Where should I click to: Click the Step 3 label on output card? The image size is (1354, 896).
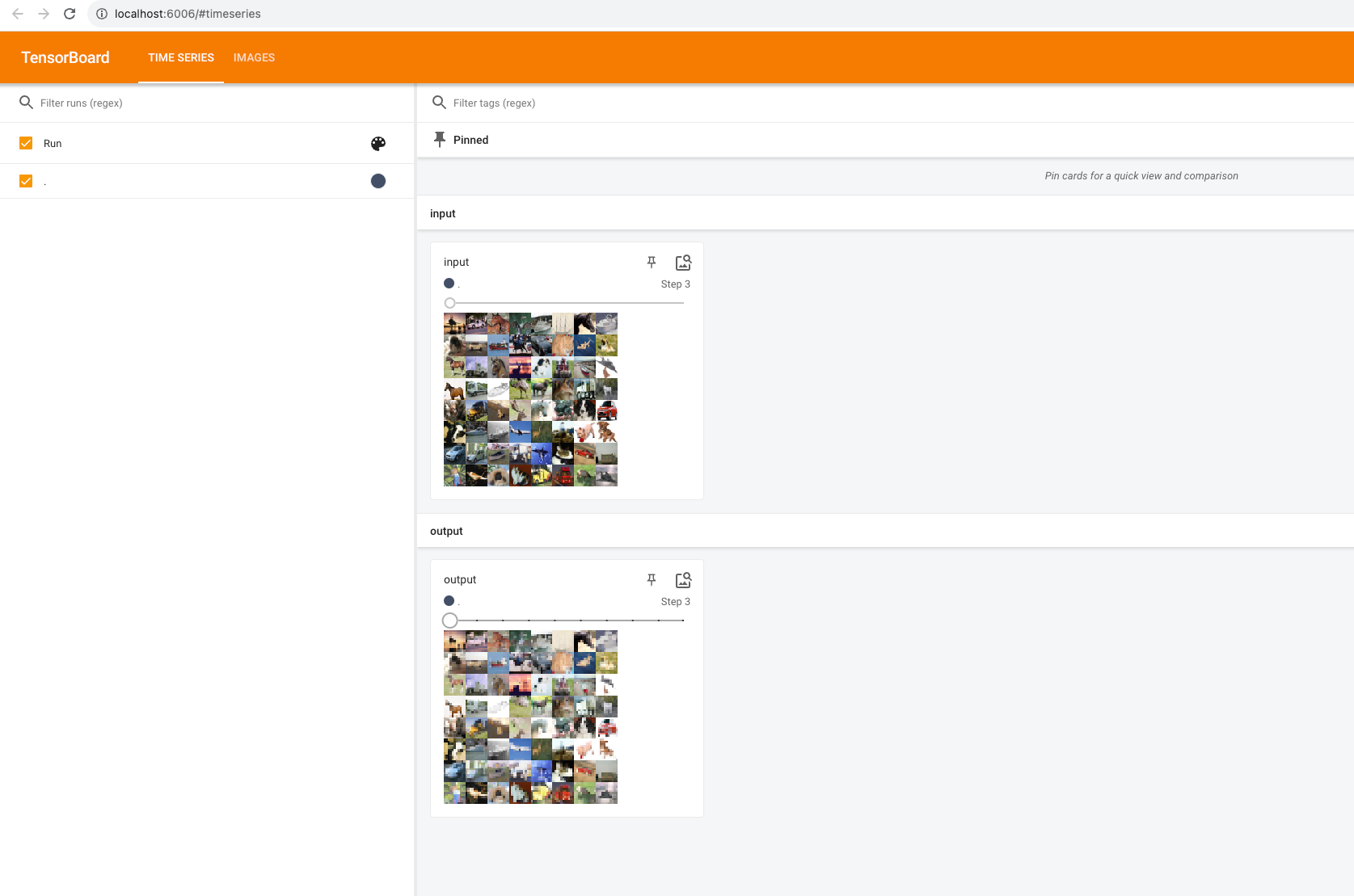tap(676, 602)
